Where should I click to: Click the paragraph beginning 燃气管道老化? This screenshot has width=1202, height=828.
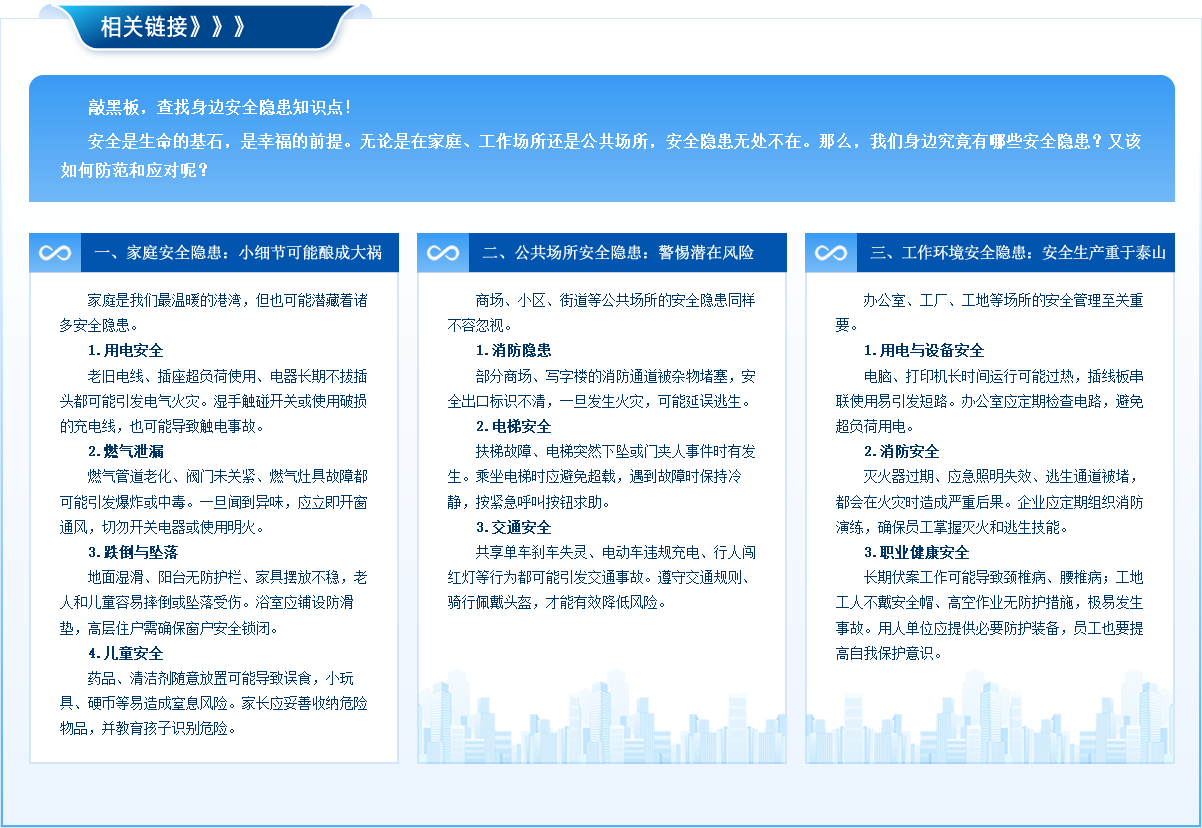(x=214, y=502)
